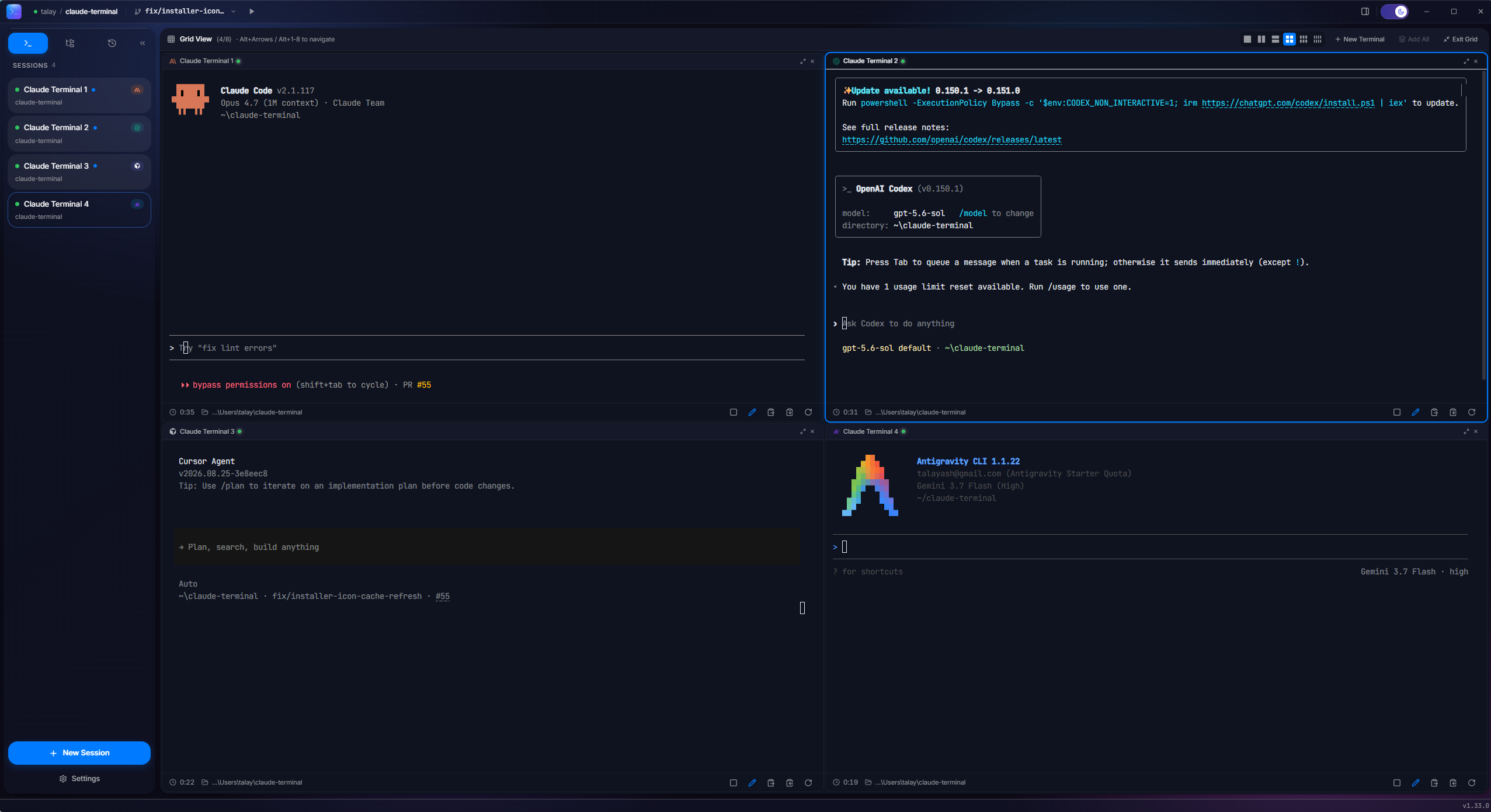
Task: Click clipboard export icon in Claude Terminal 3 footer
Action: pos(771,783)
